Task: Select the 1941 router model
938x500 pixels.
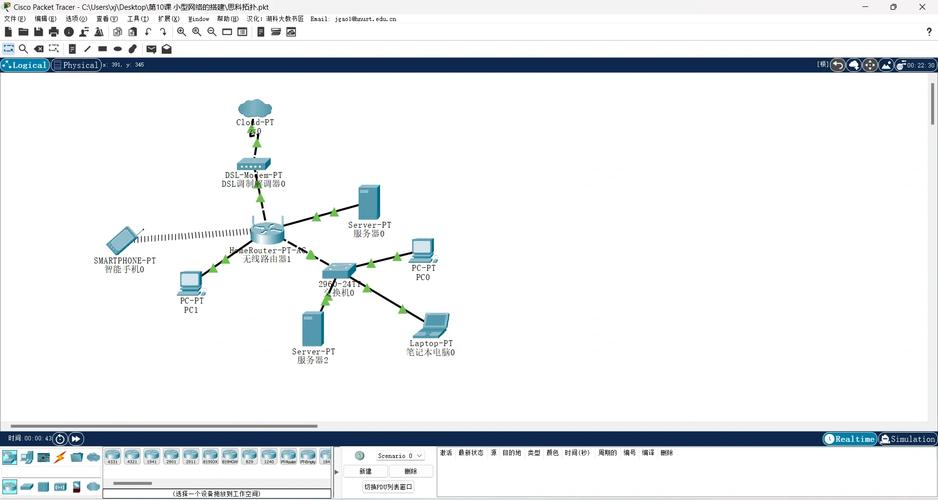Action: (x=151, y=457)
